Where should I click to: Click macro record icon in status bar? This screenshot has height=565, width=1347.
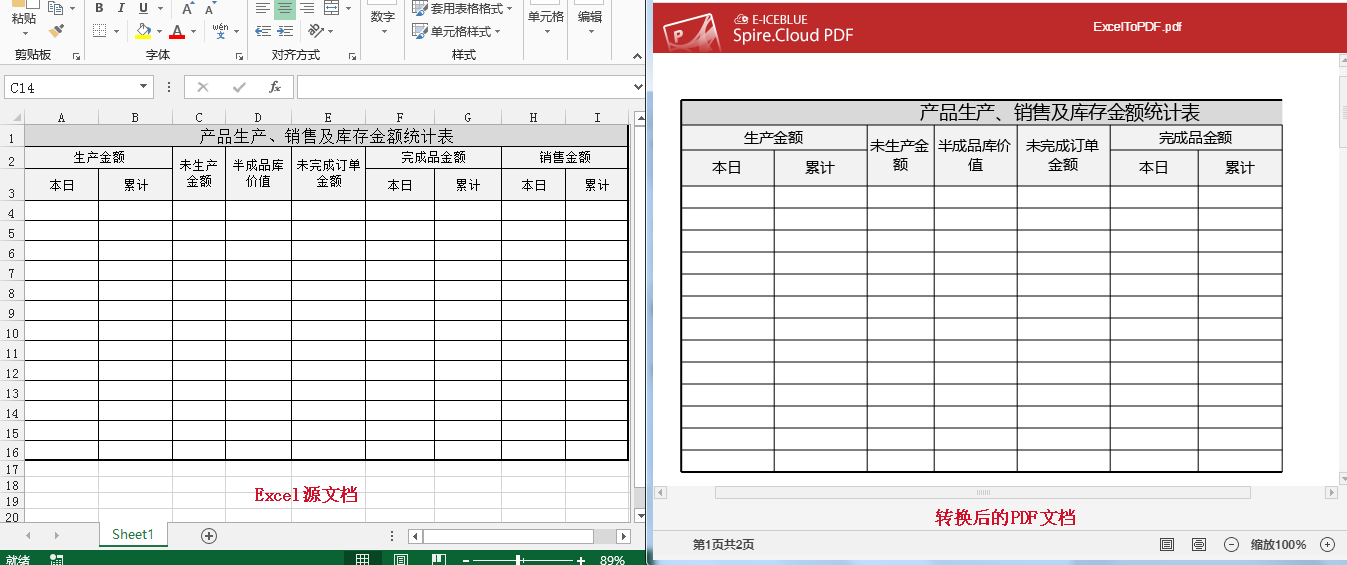56,560
